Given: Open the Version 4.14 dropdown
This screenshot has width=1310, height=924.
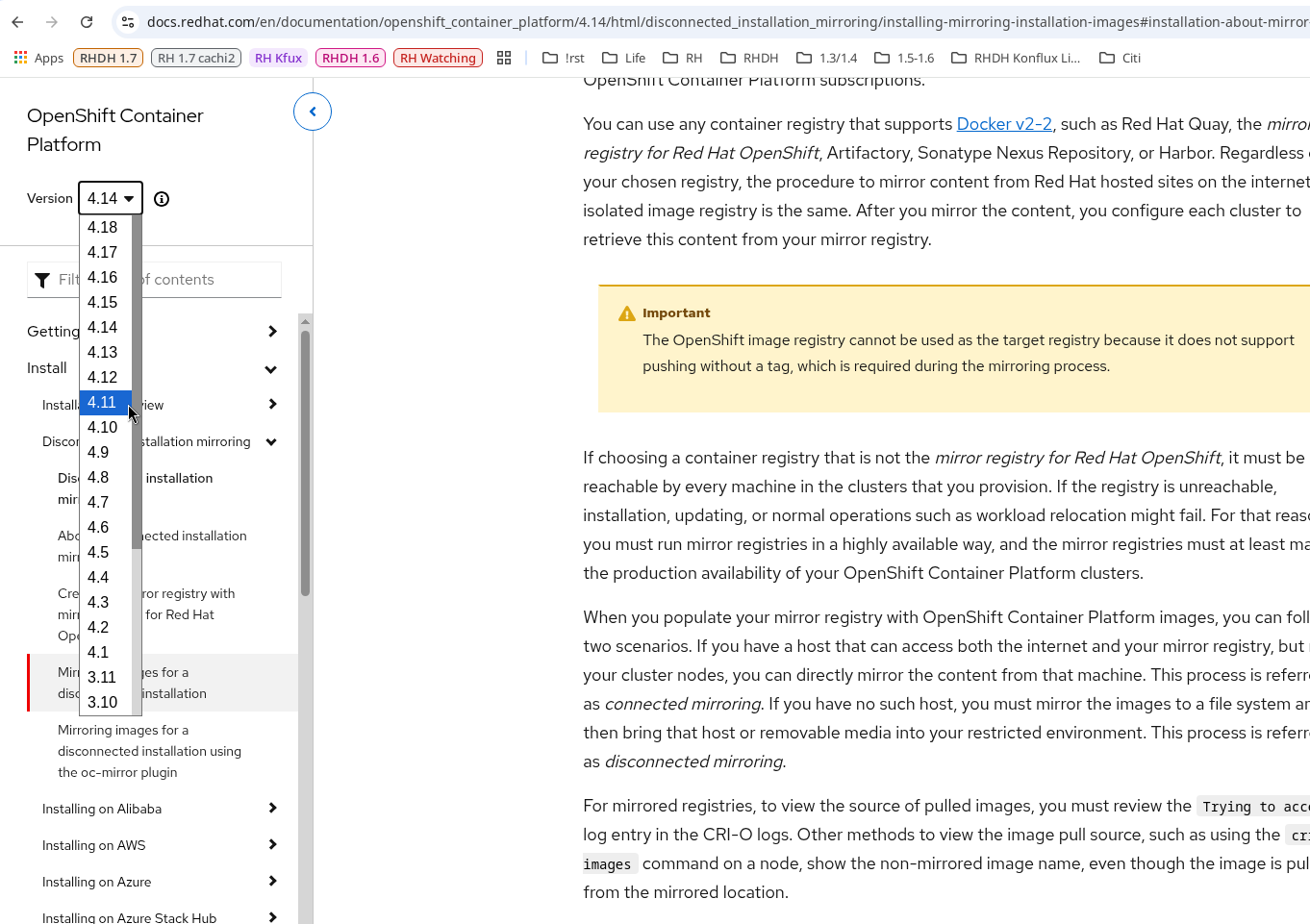Looking at the screenshot, I should coord(110,198).
